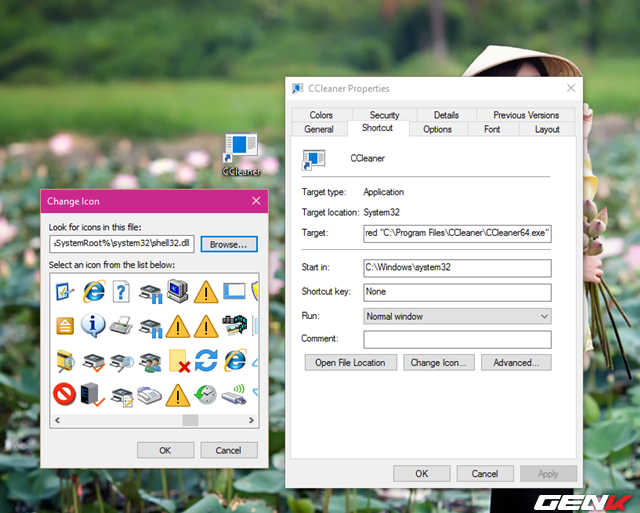This screenshot has width=640, height=513.
Task: Click OK in CCleaner Properties
Action: pyautogui.click(x=422, y=473)
